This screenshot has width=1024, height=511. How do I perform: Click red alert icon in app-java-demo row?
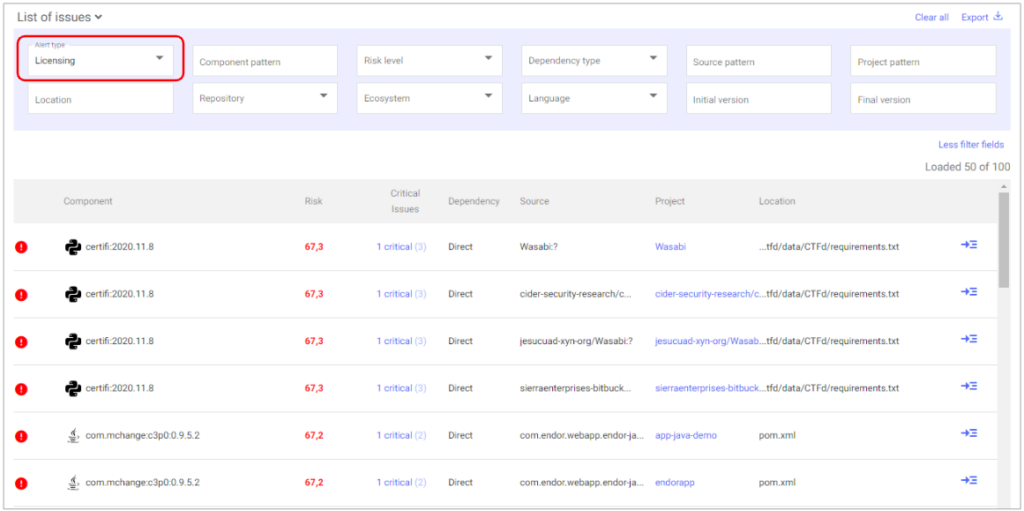[22, 436]
